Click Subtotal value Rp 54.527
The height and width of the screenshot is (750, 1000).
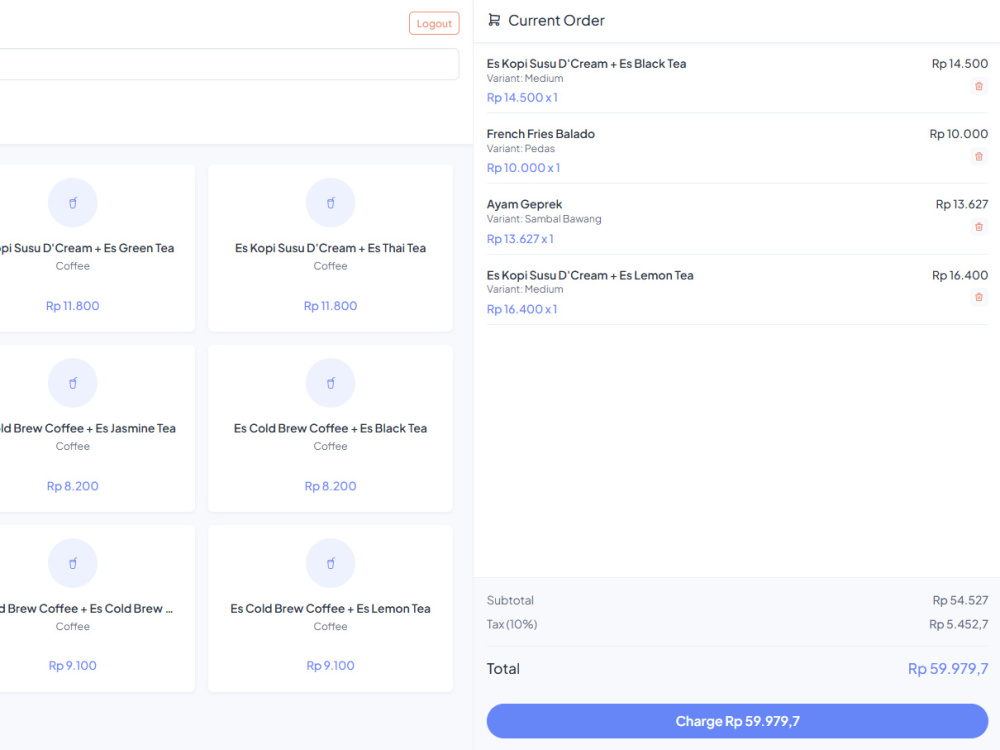coord(960,600)
